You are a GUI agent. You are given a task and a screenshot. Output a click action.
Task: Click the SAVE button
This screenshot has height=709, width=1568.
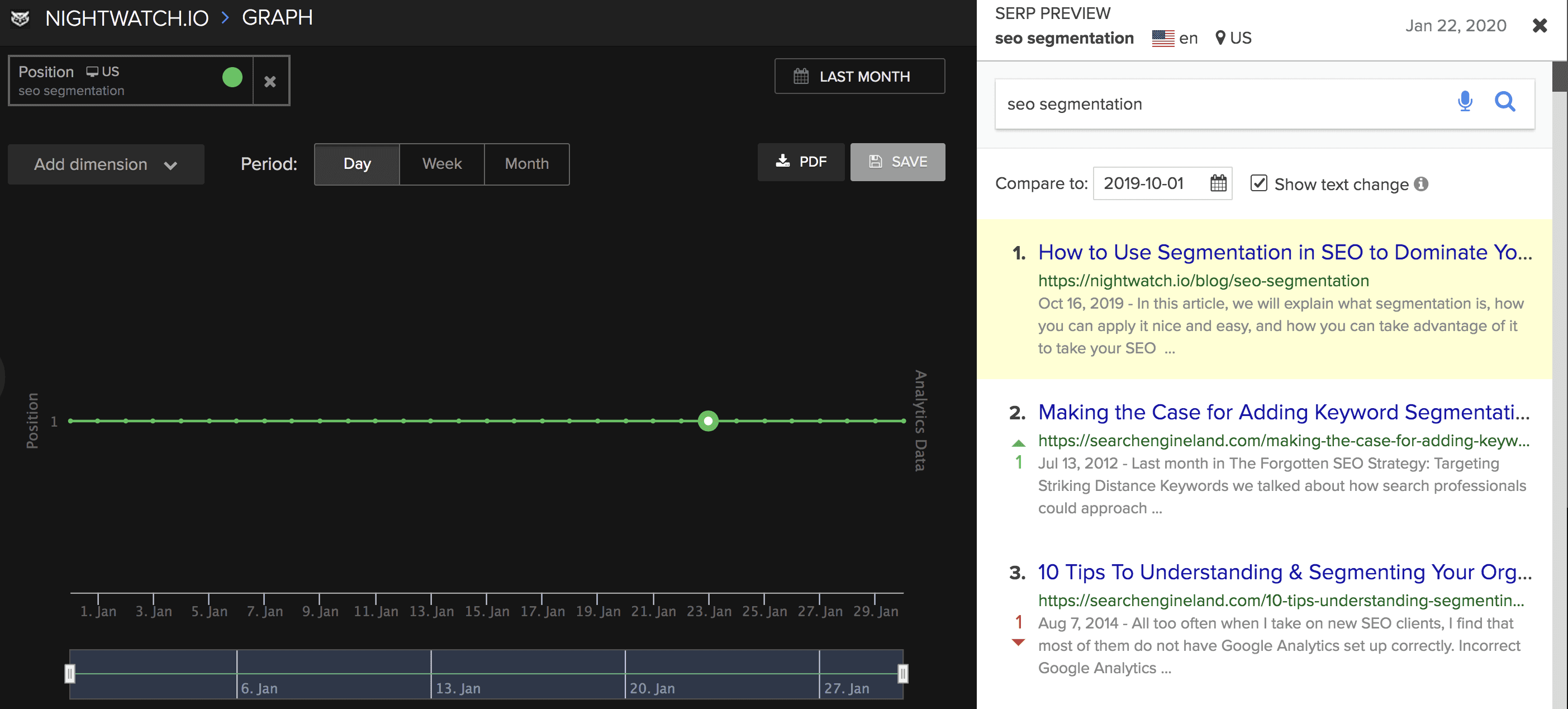click(x=897, y=162)
